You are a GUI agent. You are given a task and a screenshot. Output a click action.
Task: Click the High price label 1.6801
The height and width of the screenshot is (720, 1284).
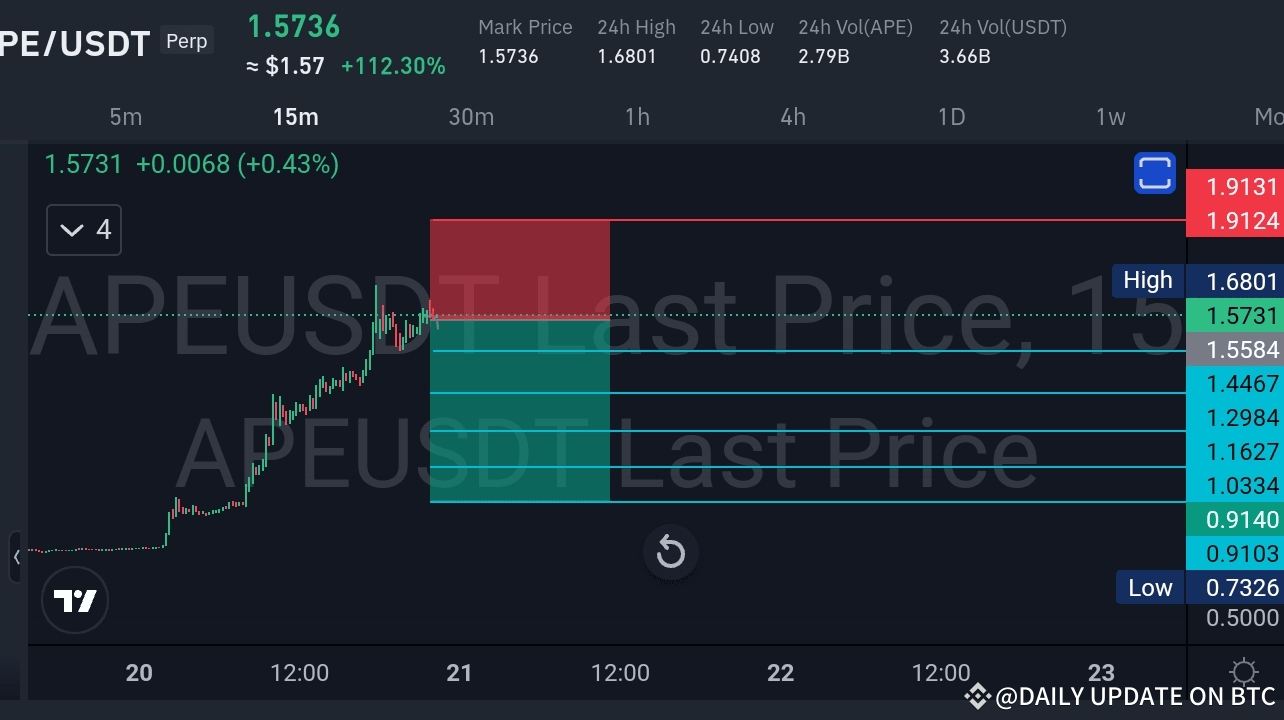pos(1240,281)
